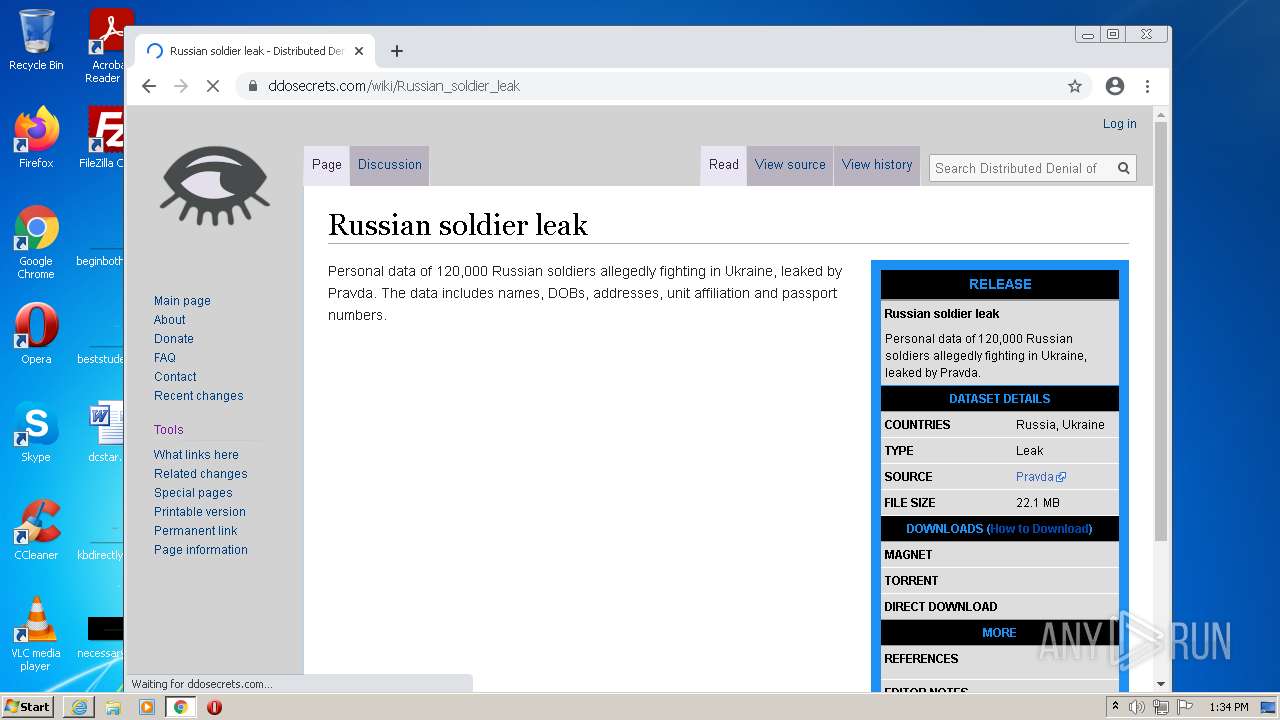
Task: Click the How to Download link
Action: (1039, 529)
